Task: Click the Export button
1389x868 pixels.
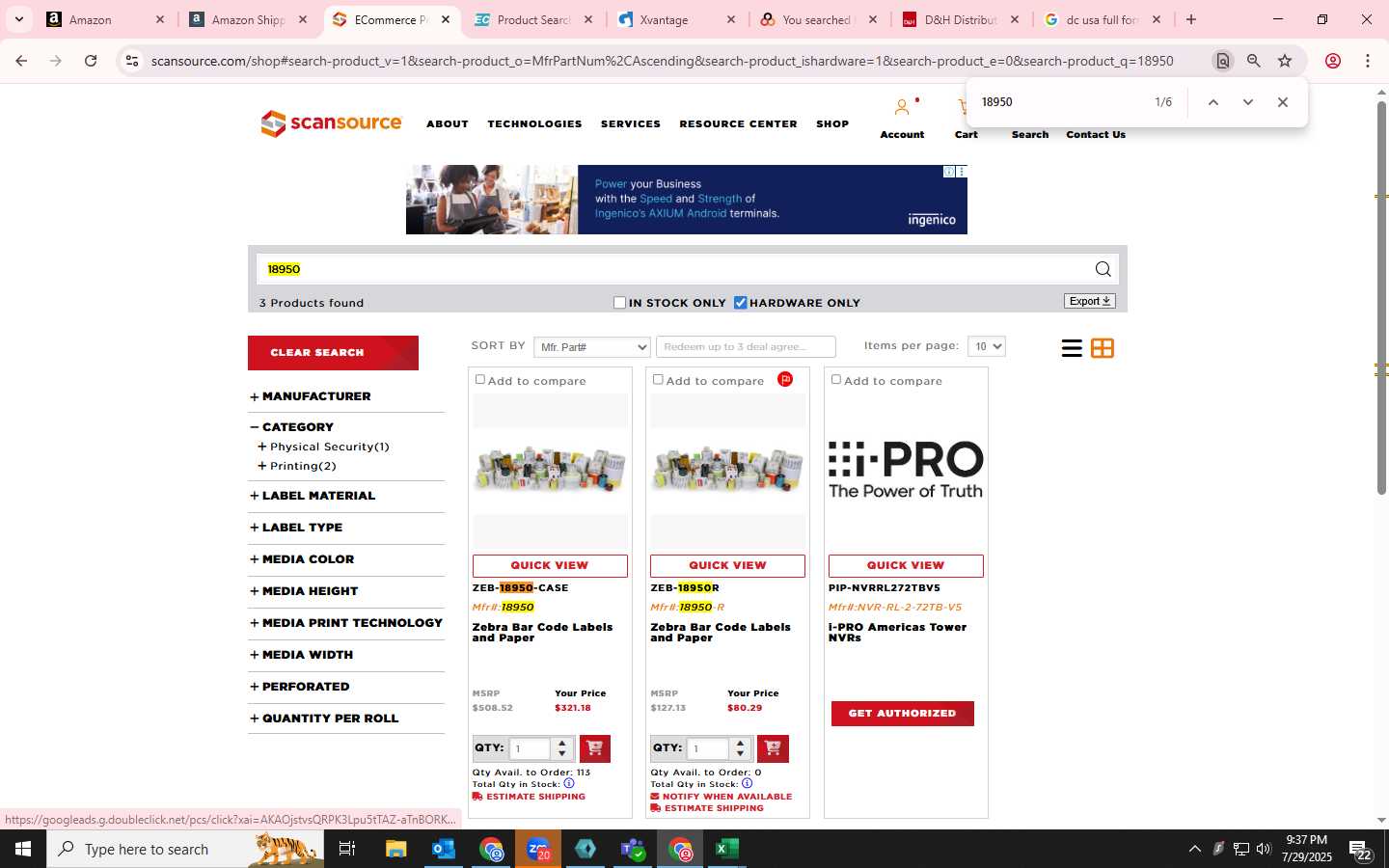Action: point(1090,301)
